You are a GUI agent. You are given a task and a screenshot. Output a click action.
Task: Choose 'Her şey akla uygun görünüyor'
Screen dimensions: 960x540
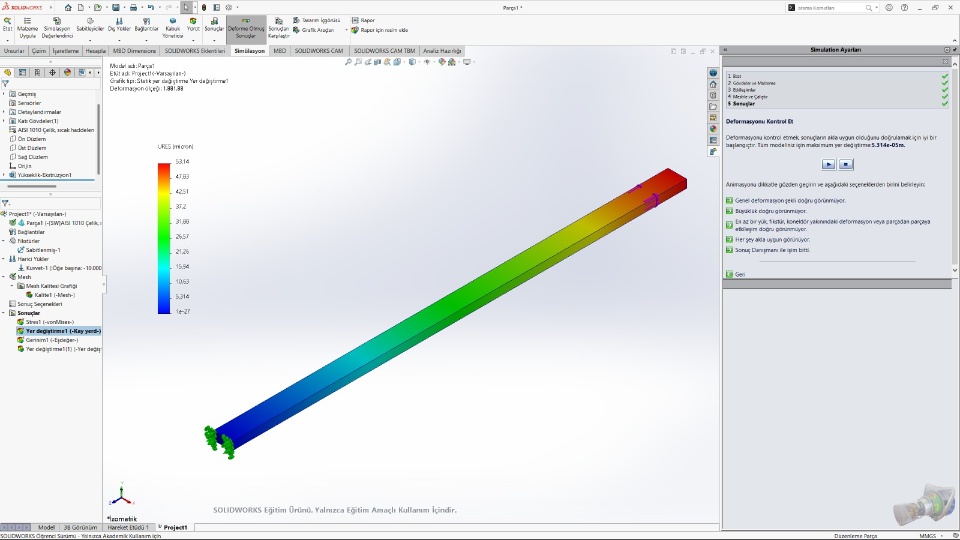(x=772, y=239)
